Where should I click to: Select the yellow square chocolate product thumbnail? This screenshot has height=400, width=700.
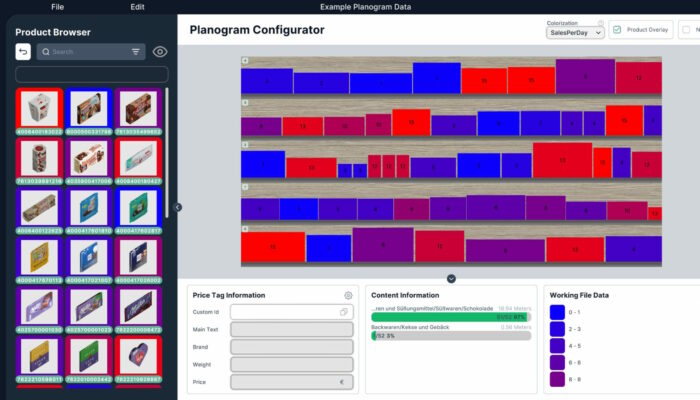point(39,257)
